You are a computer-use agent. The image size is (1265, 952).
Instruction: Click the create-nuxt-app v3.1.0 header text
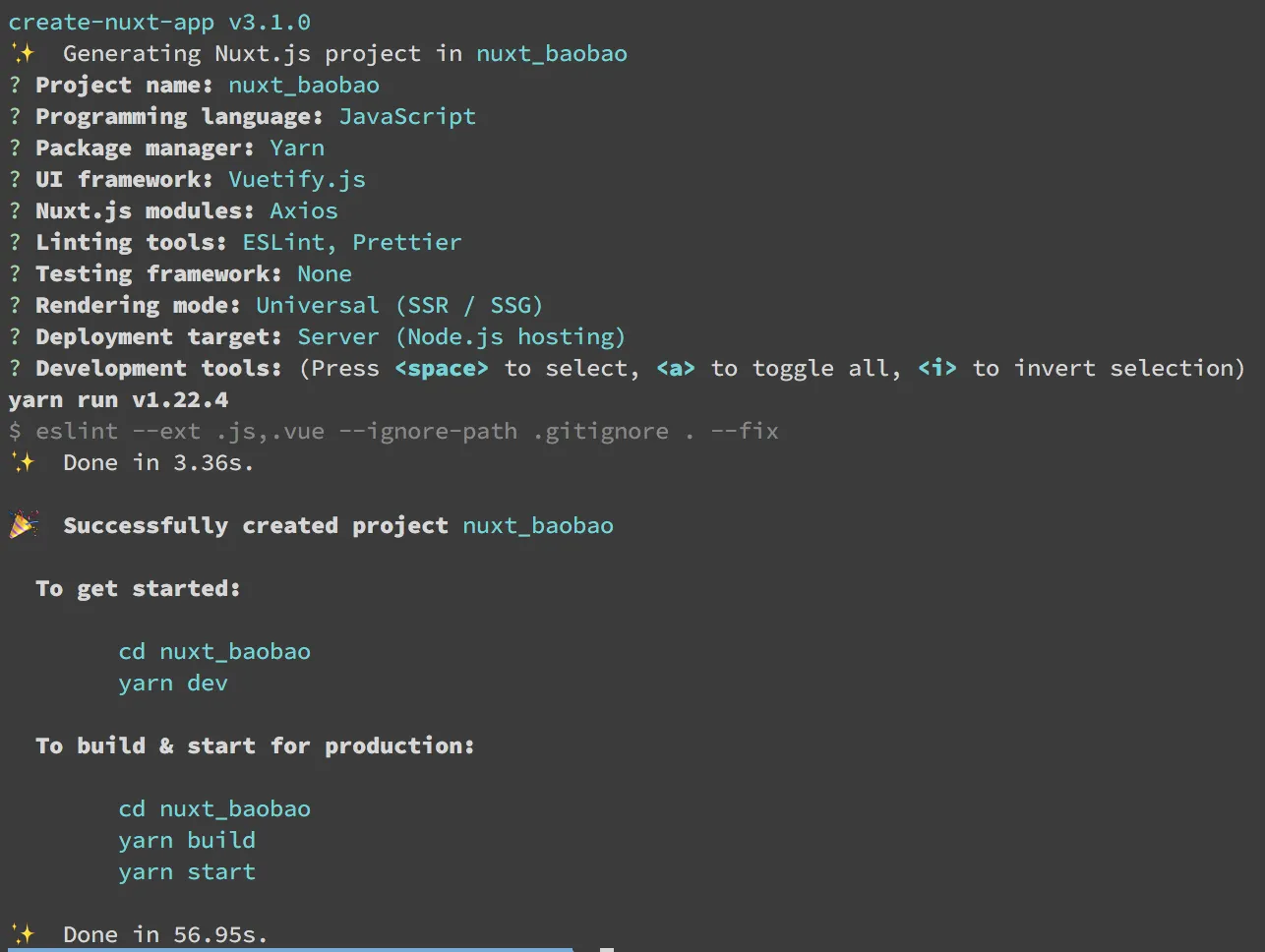pyautogui.click(x=159, y=22)
